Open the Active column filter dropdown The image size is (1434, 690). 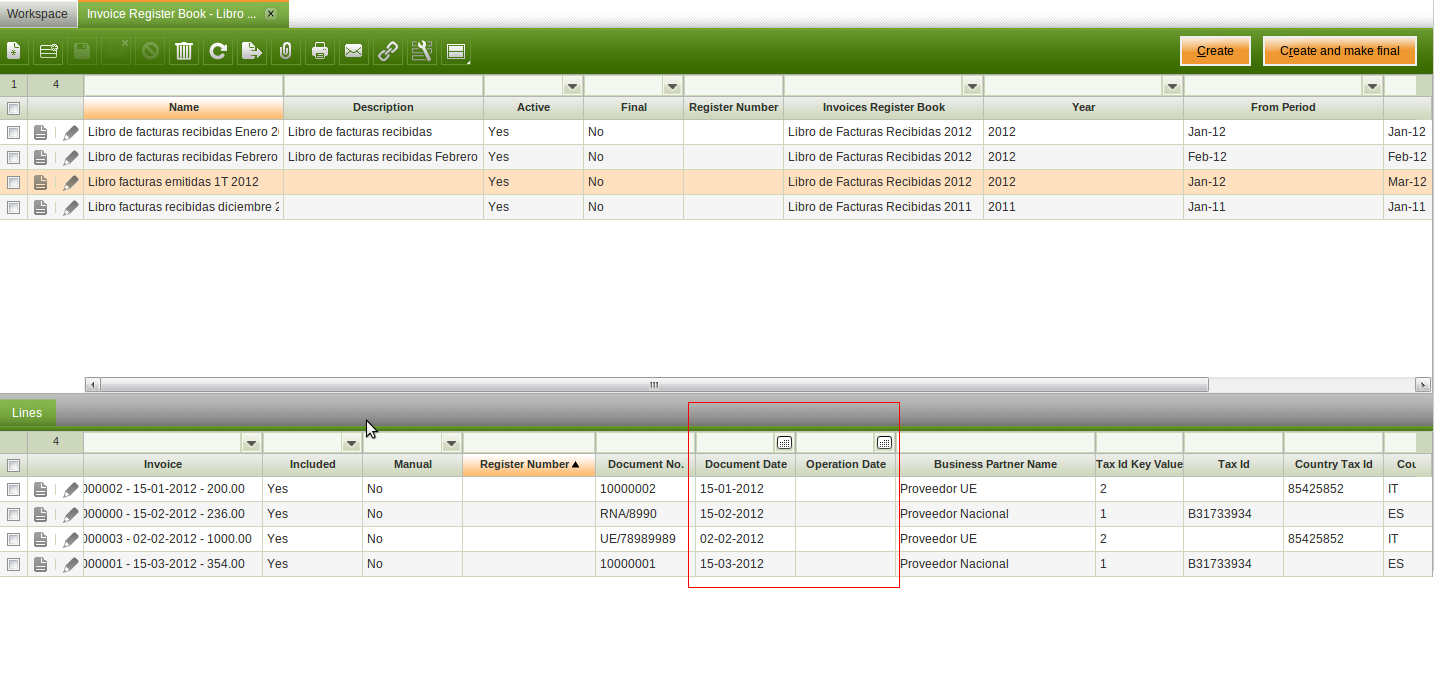(572, 87)
